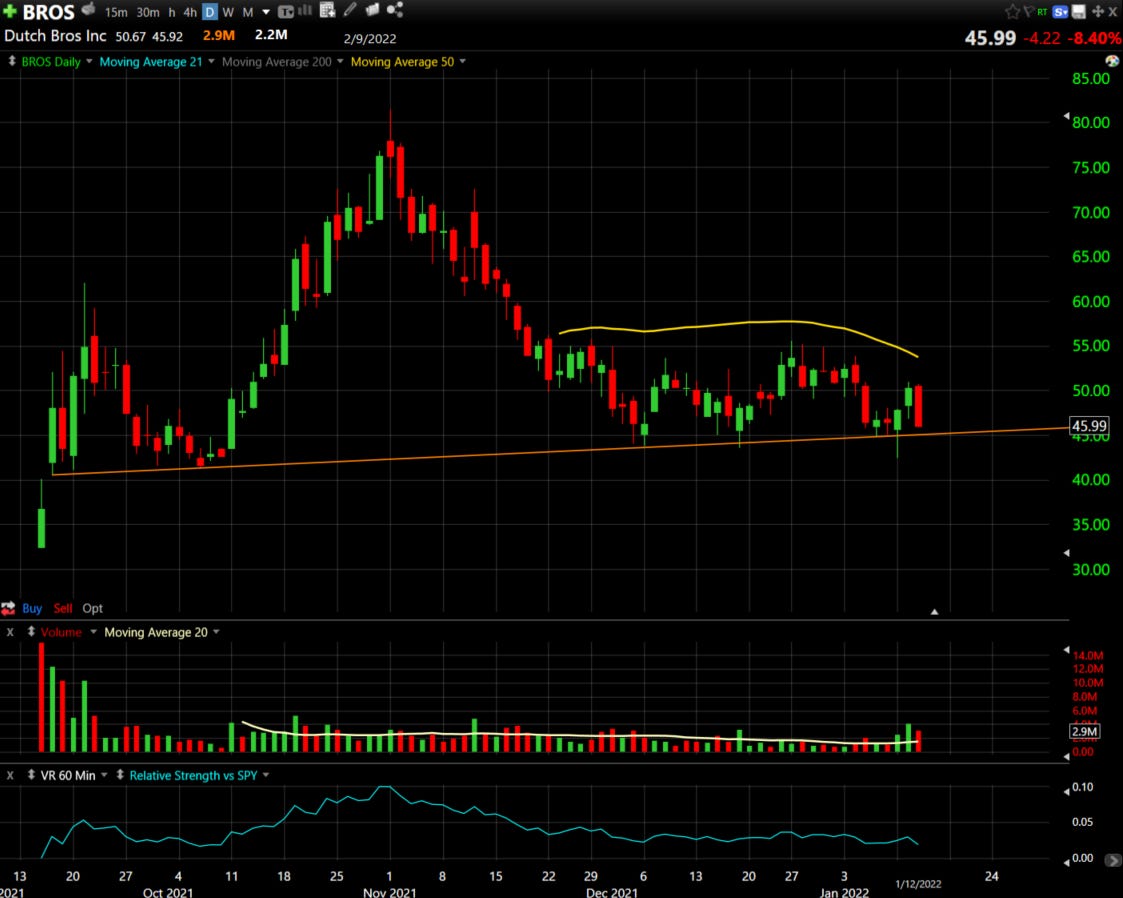
Task: Open the Moving Average 50 dropdown arrow
Action: click(x=463, y=62)
